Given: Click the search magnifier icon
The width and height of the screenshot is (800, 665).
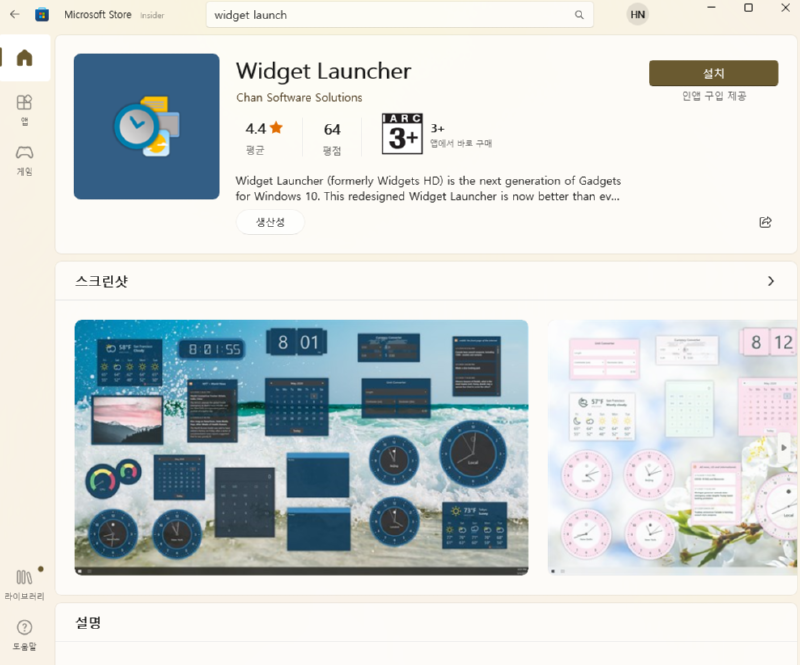Looking at the screenshot, I should 579,15.
